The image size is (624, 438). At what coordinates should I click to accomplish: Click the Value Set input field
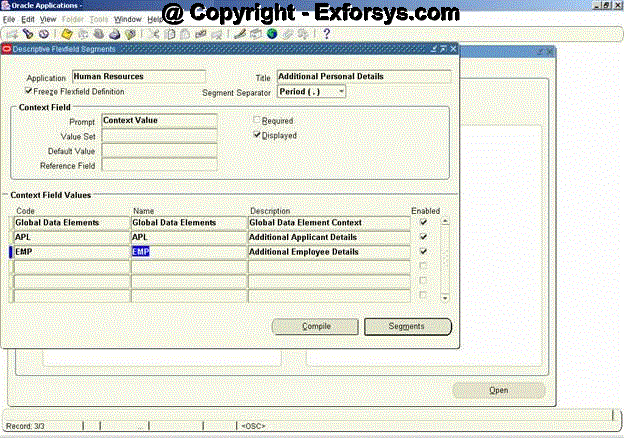click(159, 136)
